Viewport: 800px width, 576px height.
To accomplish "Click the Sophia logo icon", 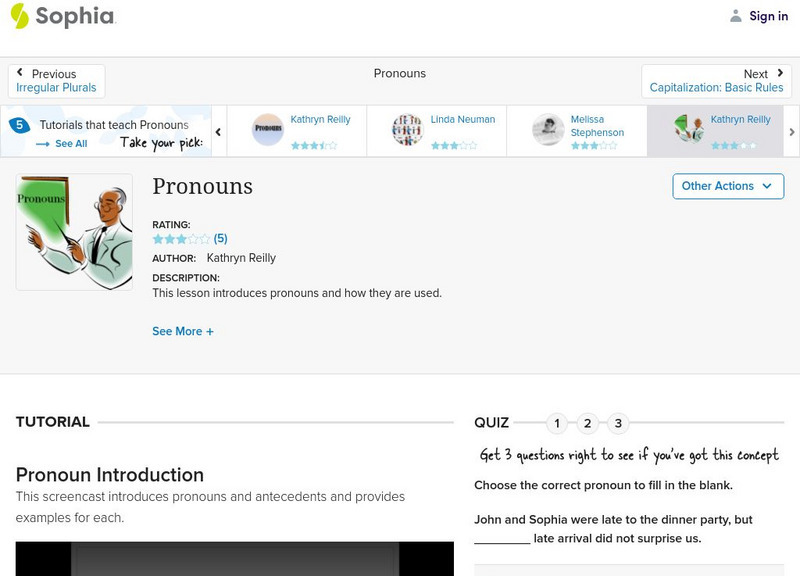I will (x=19, y=16).
